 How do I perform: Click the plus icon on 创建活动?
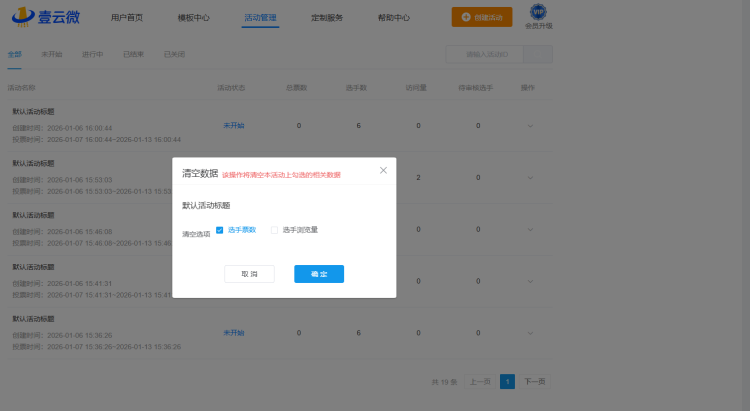466,17
